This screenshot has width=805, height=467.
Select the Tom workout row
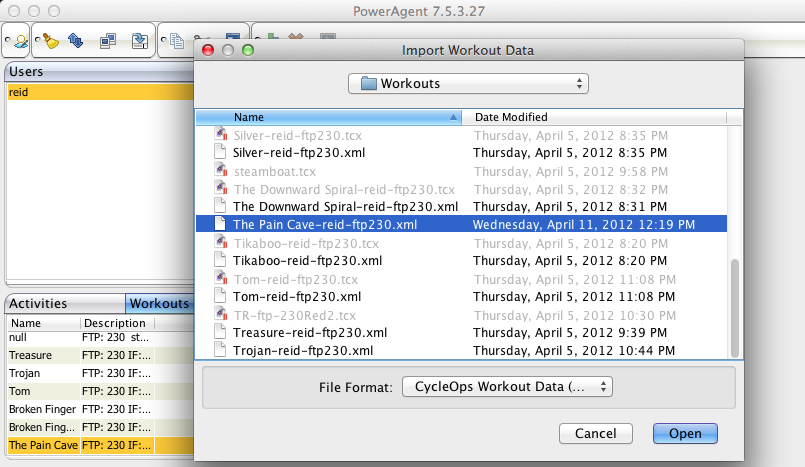(x=100, y=391)
